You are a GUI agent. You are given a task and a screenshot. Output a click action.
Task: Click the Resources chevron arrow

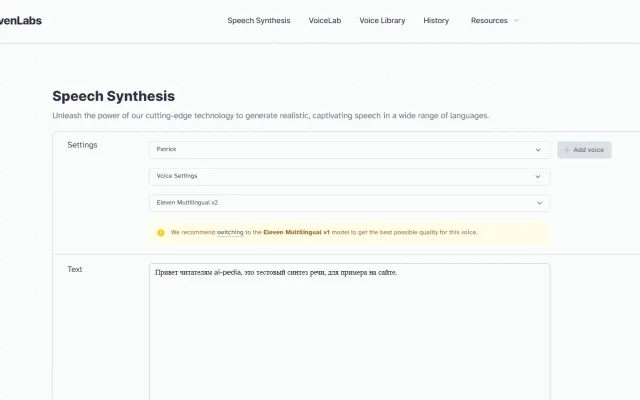pos(516,20)
